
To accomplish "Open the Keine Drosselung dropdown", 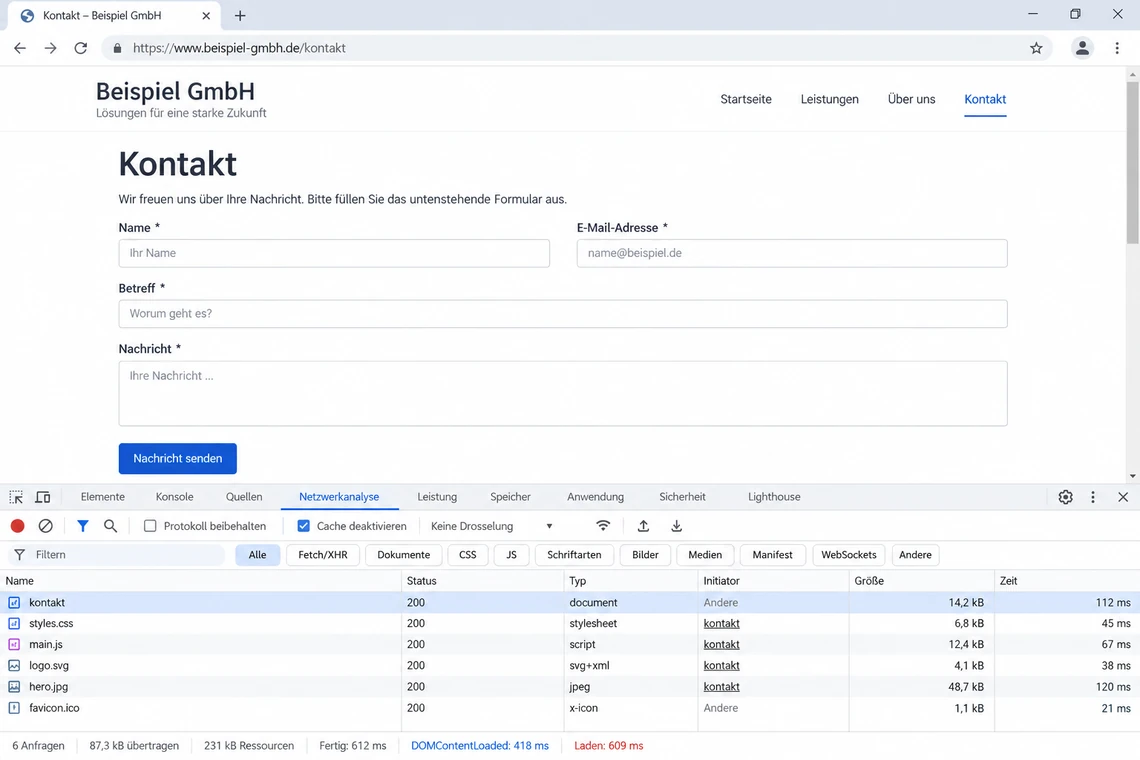I will 491,526.
